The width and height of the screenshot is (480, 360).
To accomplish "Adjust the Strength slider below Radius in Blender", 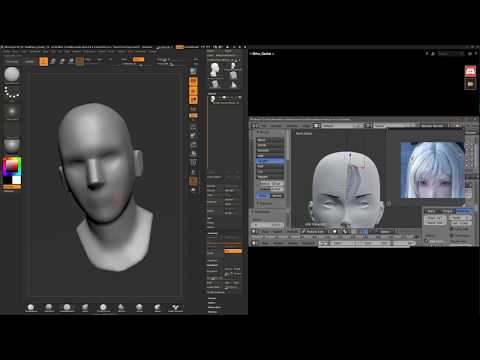I will pos(270,189).
